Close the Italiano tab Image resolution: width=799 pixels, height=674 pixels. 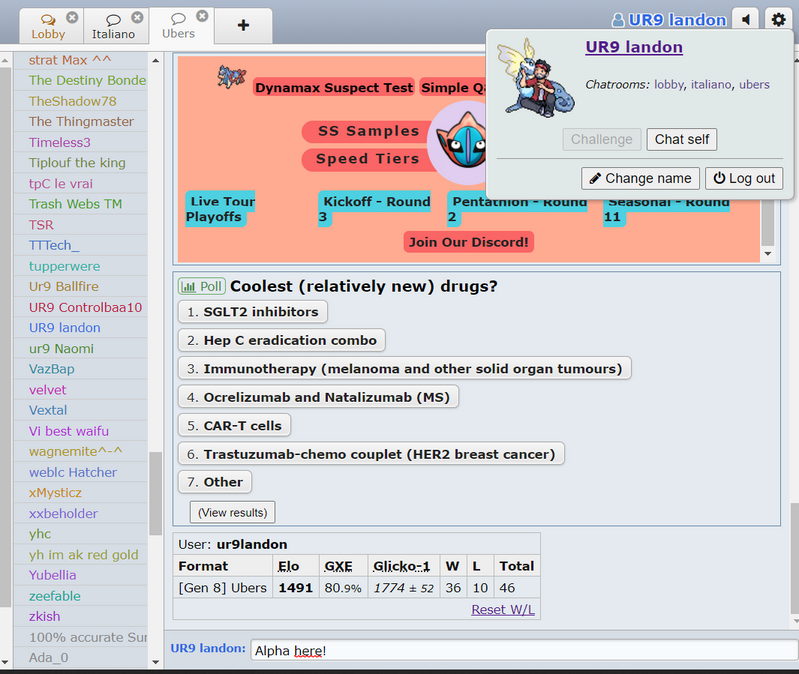[141, 17]
